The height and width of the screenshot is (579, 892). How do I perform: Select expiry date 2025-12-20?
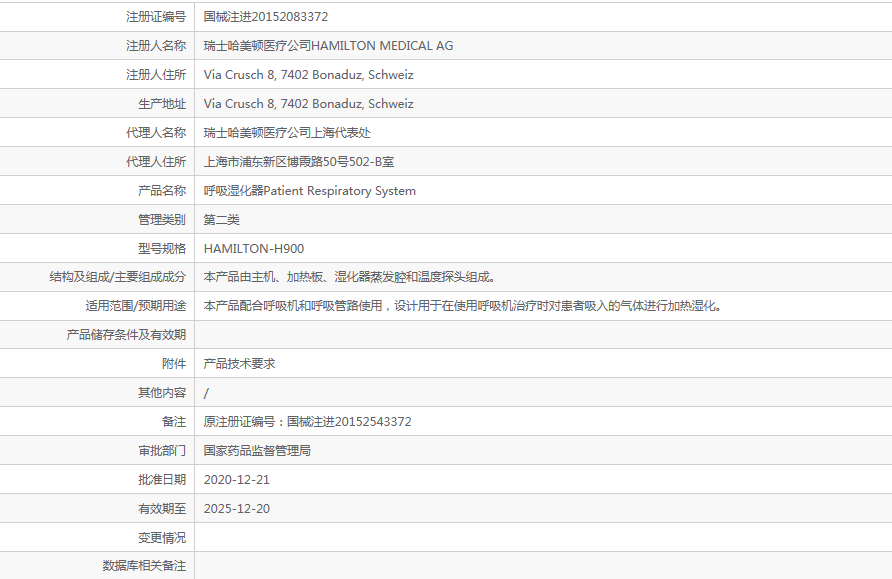coord(237,509)
